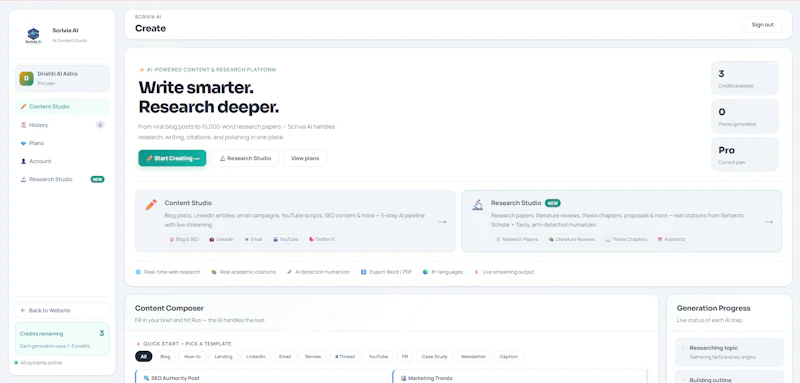Viewport: 800px width, 383px height.
Task: Select the Caption template filter
Action: pyautogui.click(x=509, y=356)
